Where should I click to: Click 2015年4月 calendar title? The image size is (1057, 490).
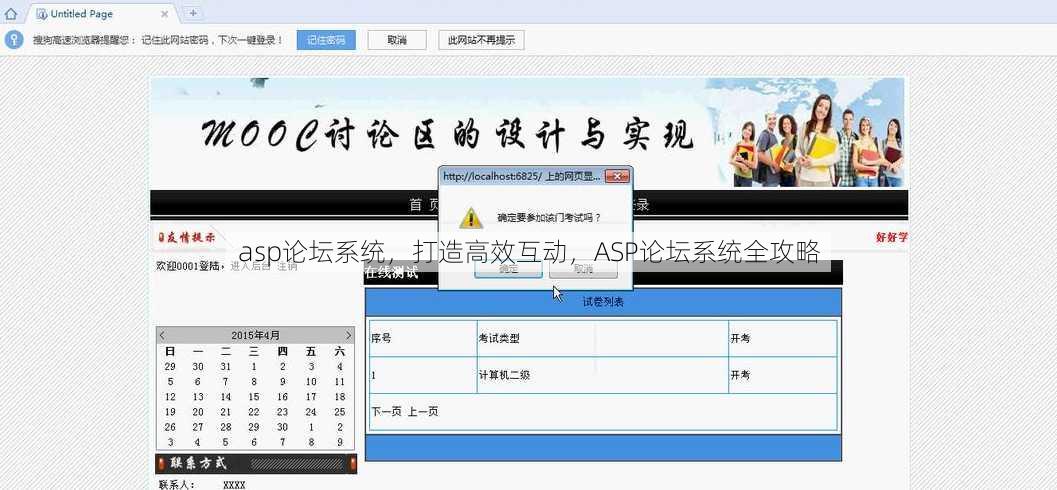point(255,335)
